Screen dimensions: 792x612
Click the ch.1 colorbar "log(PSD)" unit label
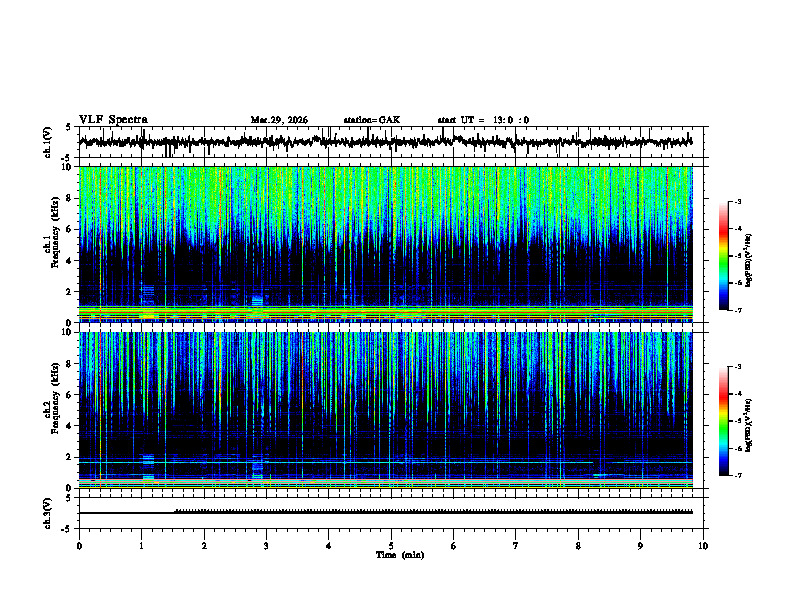pyautogui.click(x=749, y=261)
